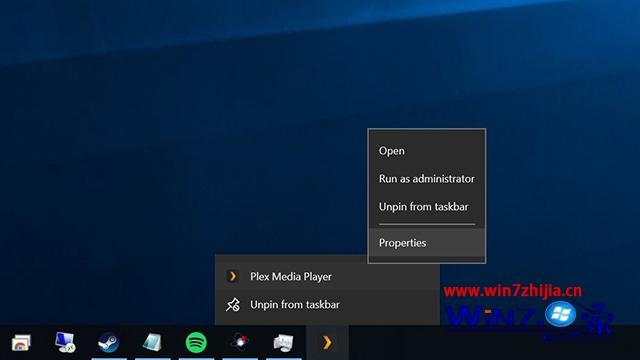The width and height of the screenshot is (640, 360).
Task: Click the Chrome window stack taskbar icon
Action: click(21, 343)
